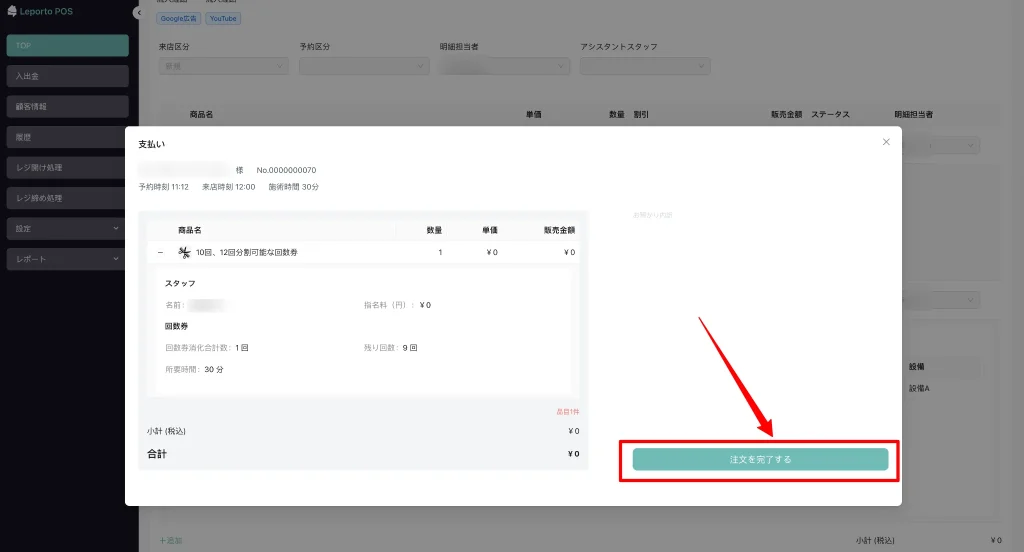The image size is (1024, 552).
Task: Click the scissors icon beside 回数券 item
Action: click(184, 253)
